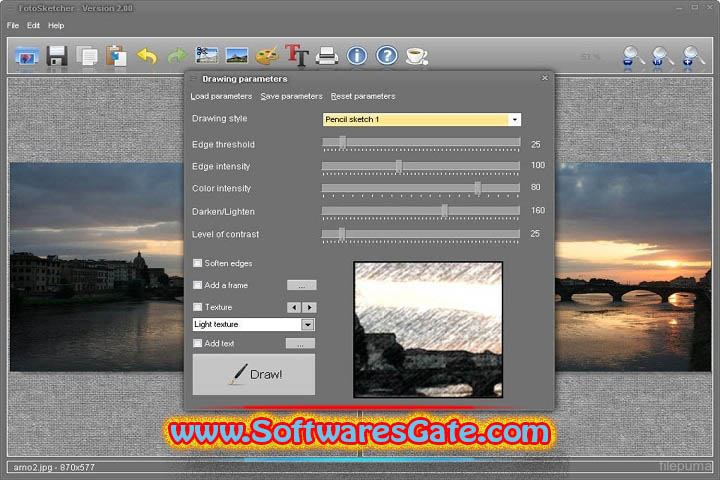Screen dimensions: 720x480
Task: Open the File menu
Action: coord(13,26)
